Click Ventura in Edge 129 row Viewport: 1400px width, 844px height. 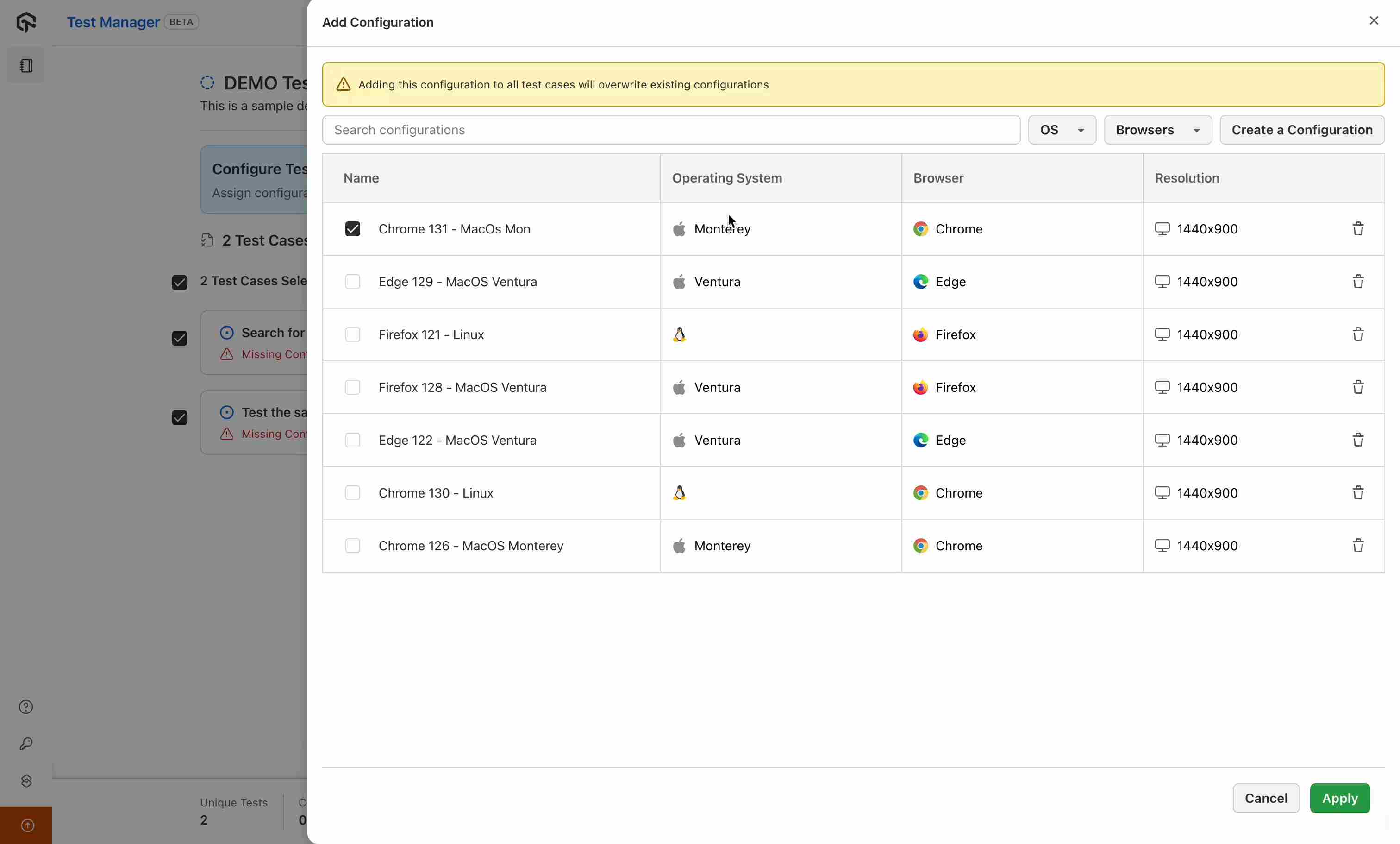pyautogui.click(x=717, y=281)
